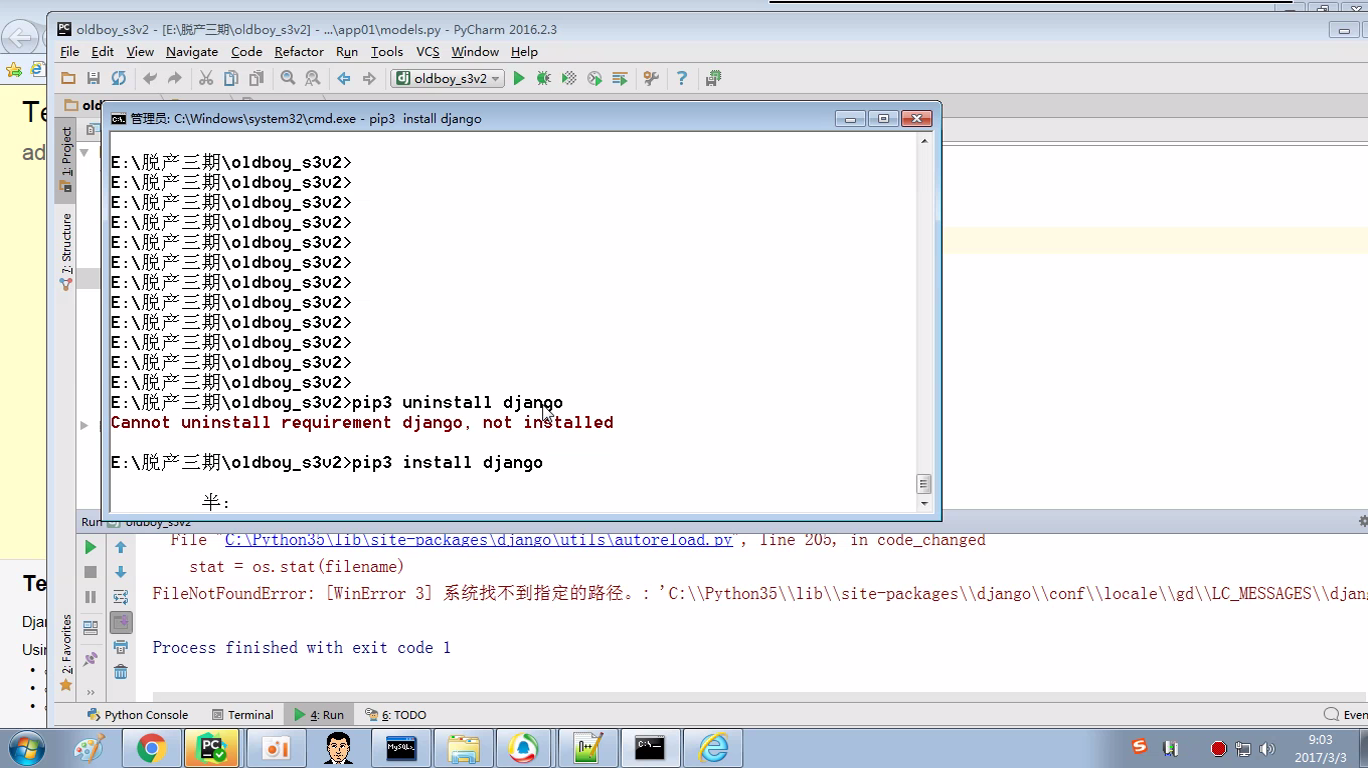This screenshot has width=1368, height=768.
Task: Click the Replace toolbar icon
Action: click(x=313, y=78)
